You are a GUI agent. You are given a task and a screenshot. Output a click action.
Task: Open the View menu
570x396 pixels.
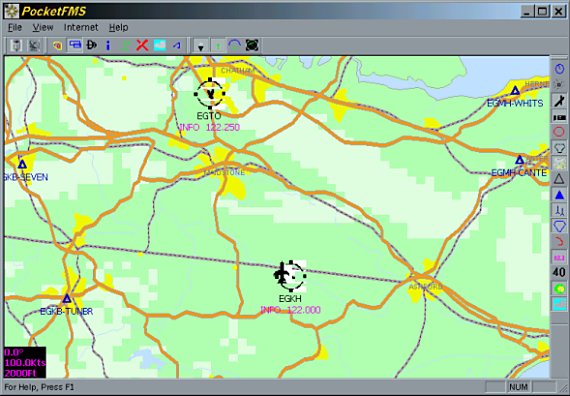(43, 27)
